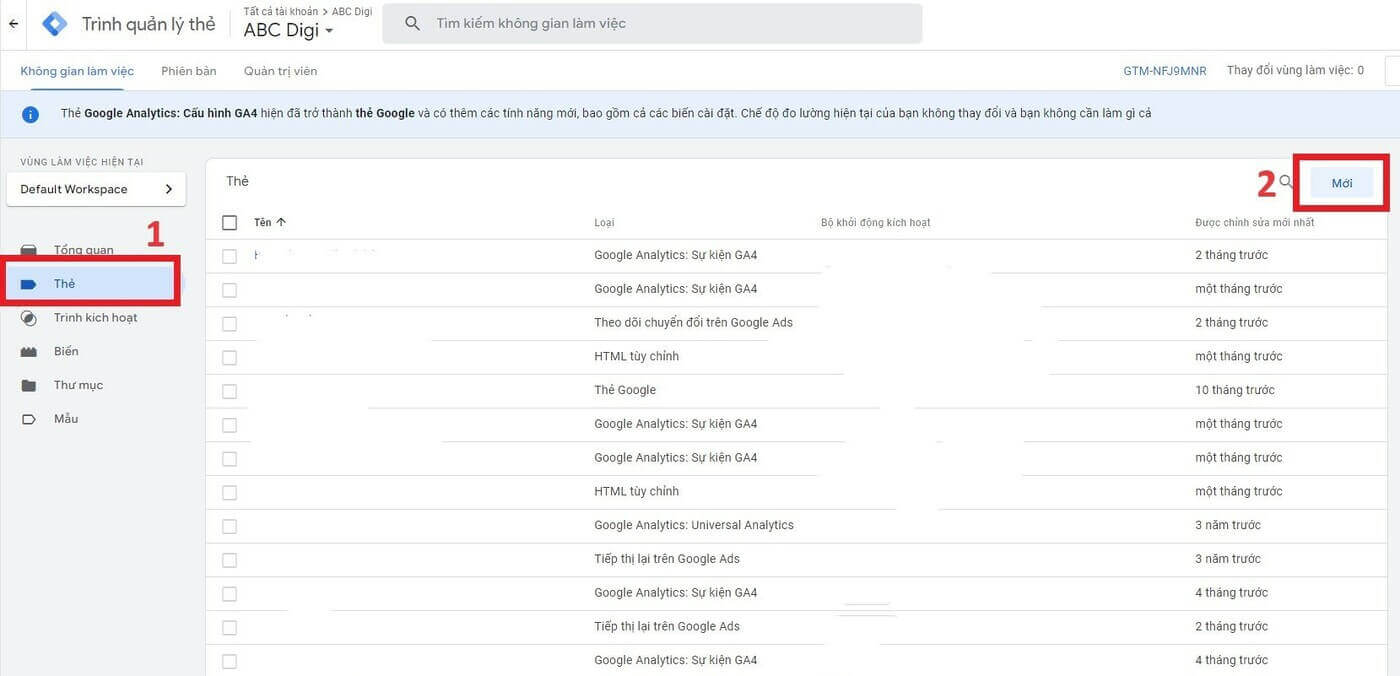Click Theo dõi chuyển đổi trên Google Ads
This screenshot has width=1400, height=676.
(693, 323)
